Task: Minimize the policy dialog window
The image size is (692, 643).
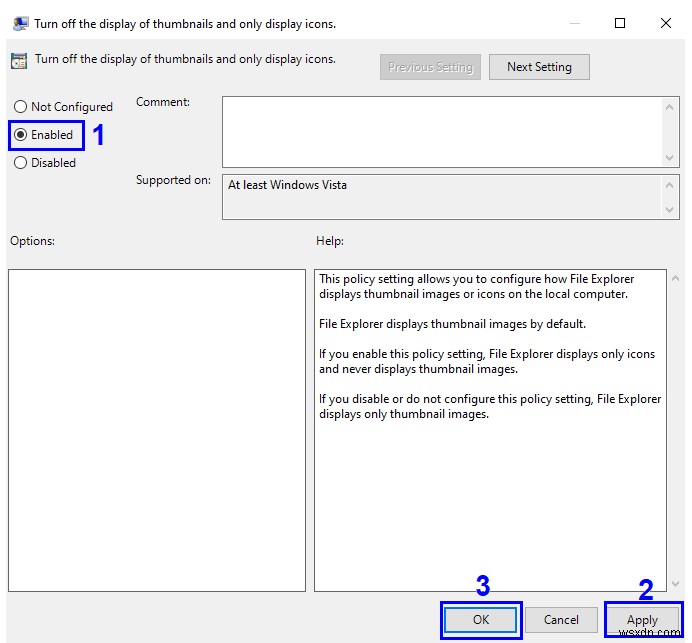Action: (575, 23)
